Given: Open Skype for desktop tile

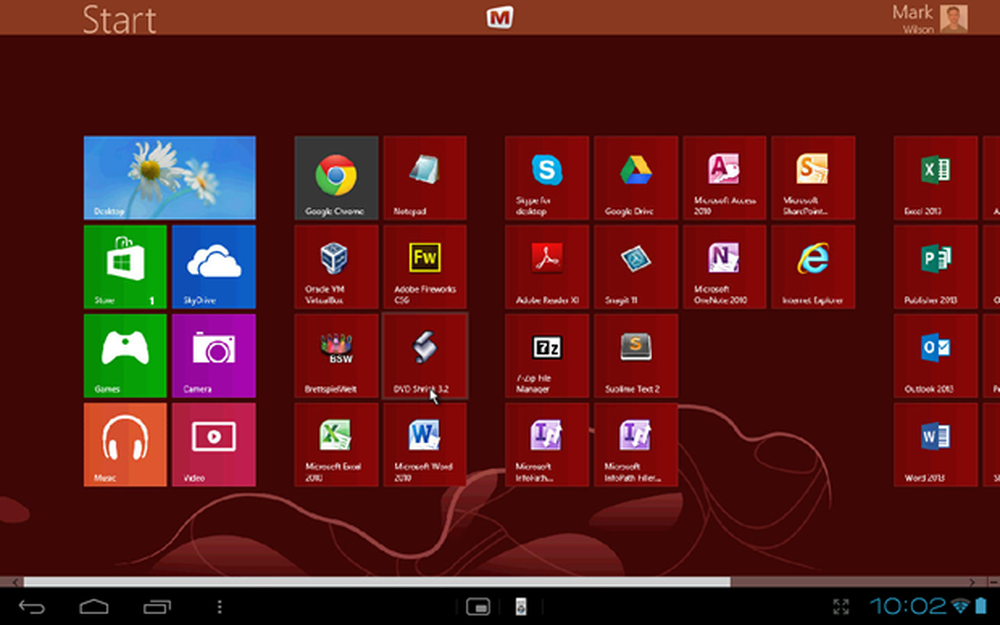Looking at the screenshot, I should click(x=547, y=178).
